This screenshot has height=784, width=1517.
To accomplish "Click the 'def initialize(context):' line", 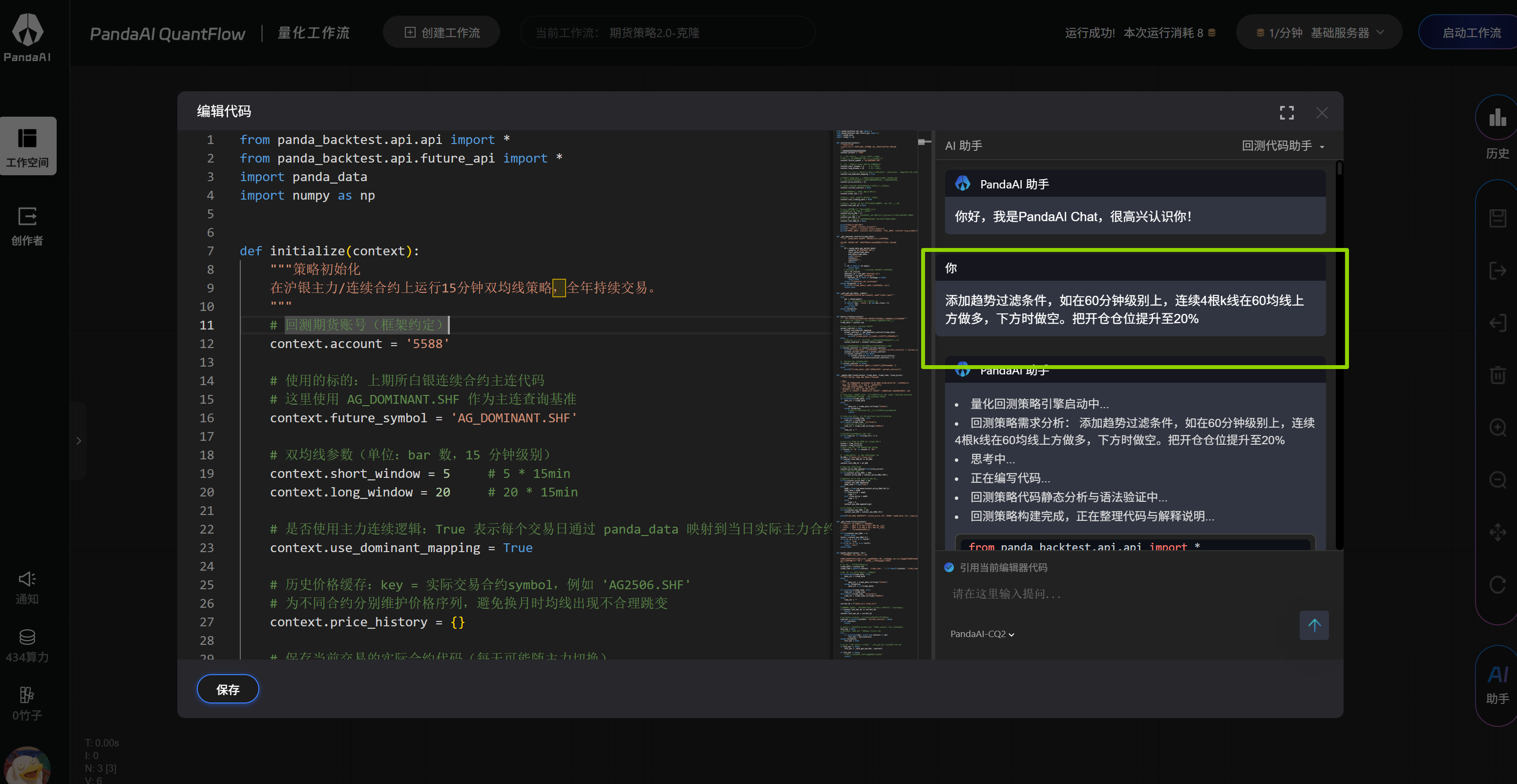I will click(329, 251).
